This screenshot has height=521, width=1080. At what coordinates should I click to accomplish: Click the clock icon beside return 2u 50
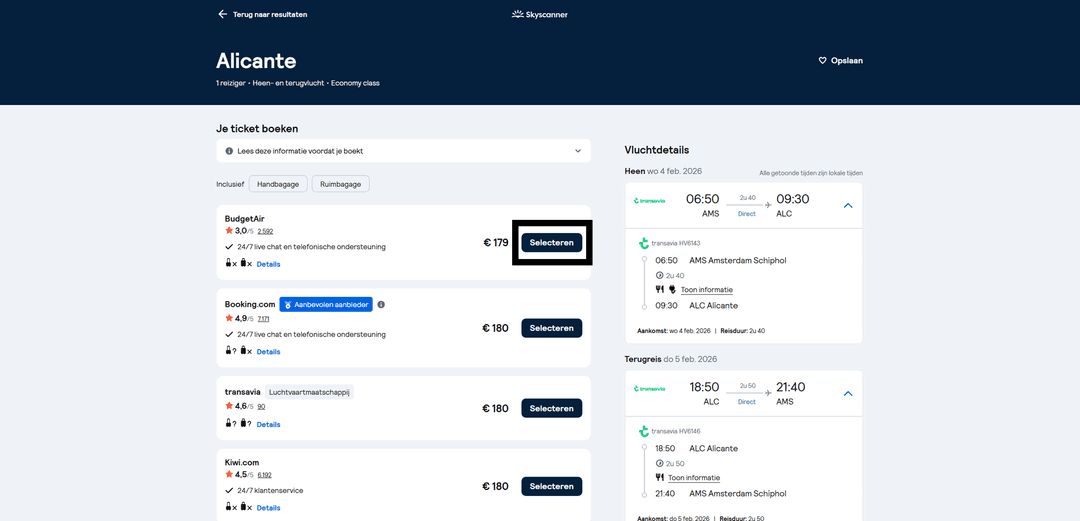(x=660, y=464)
